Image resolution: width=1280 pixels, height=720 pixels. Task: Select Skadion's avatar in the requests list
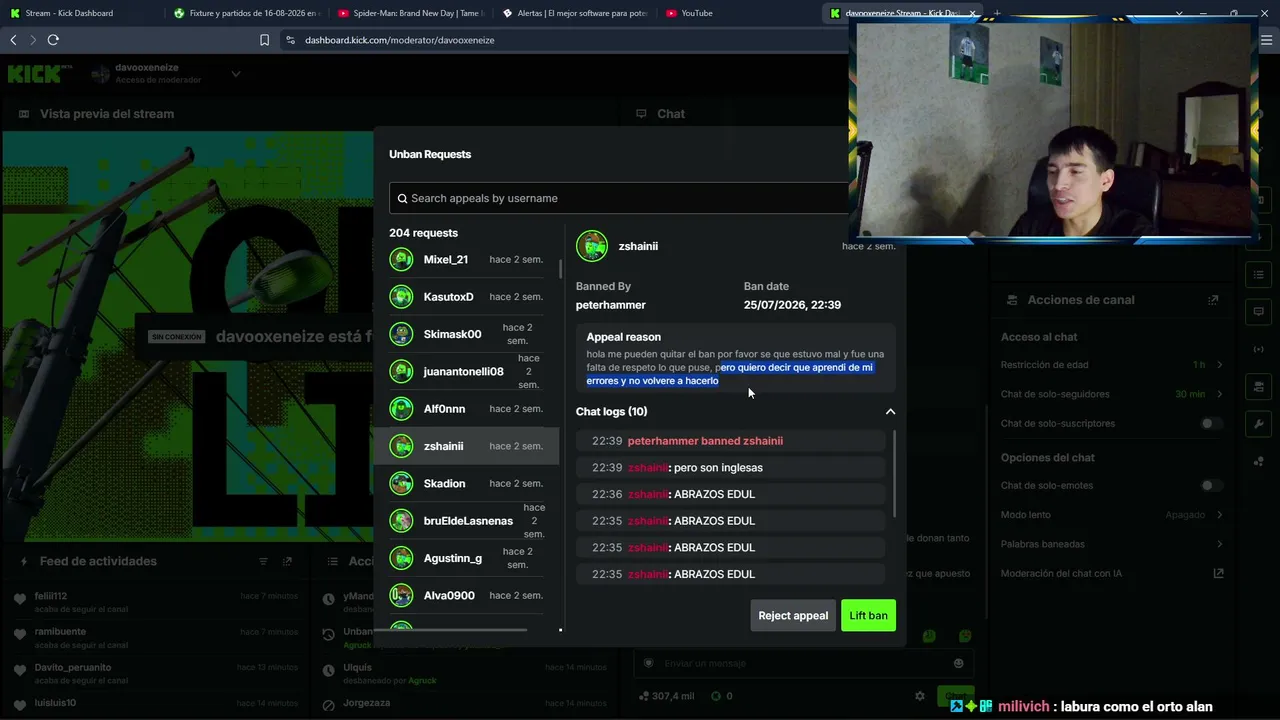coord(401,483)
